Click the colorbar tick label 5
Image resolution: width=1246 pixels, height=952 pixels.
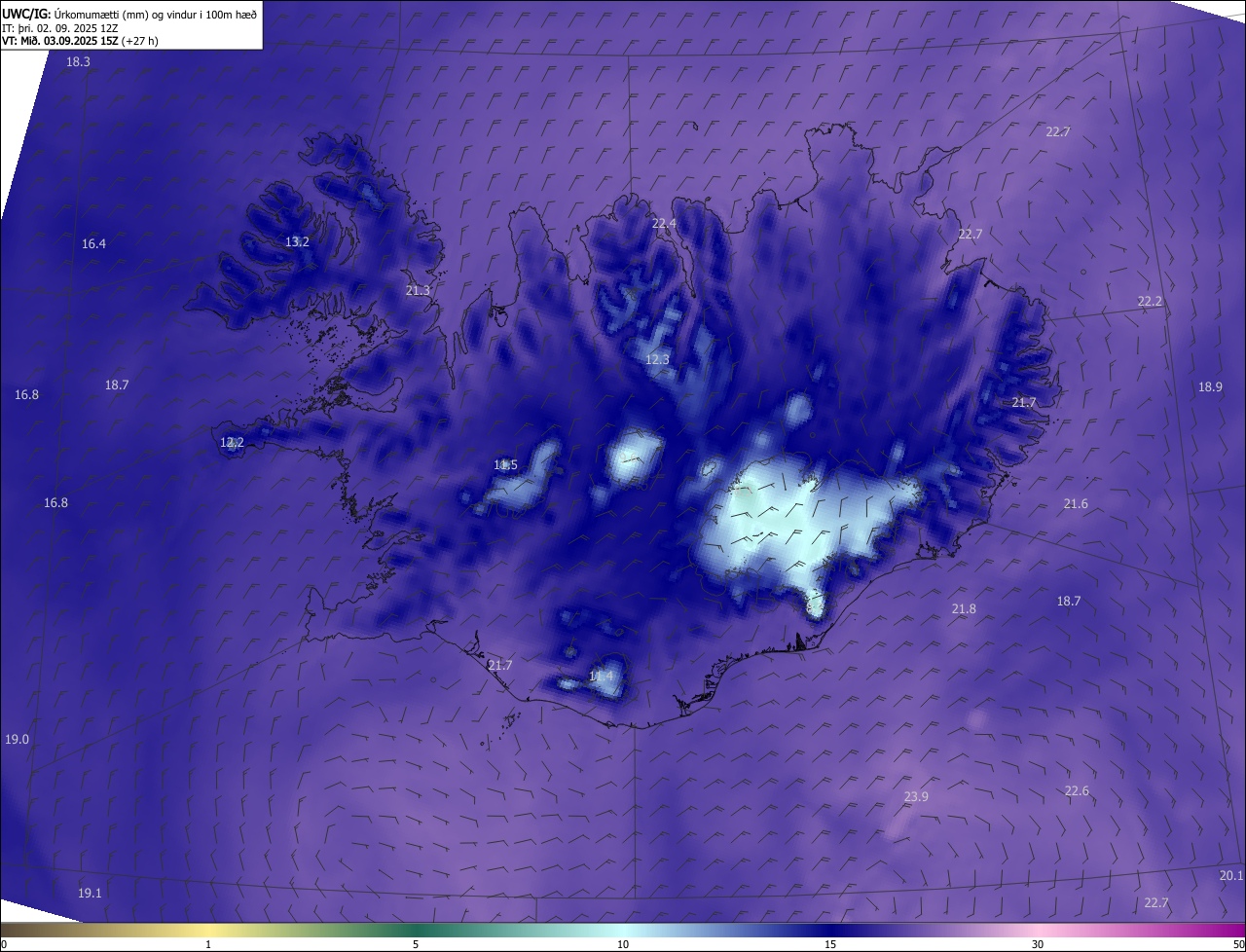pos(416,944)
